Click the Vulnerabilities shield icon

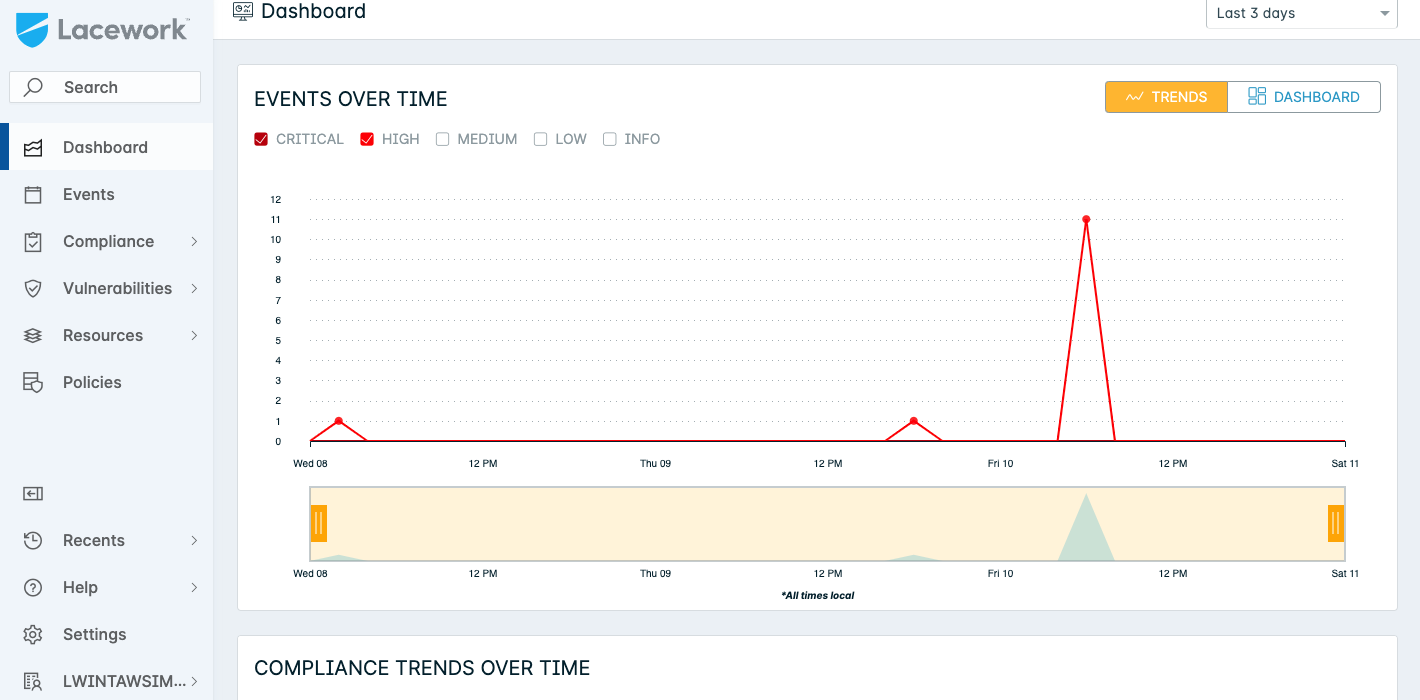click(33, 289)
